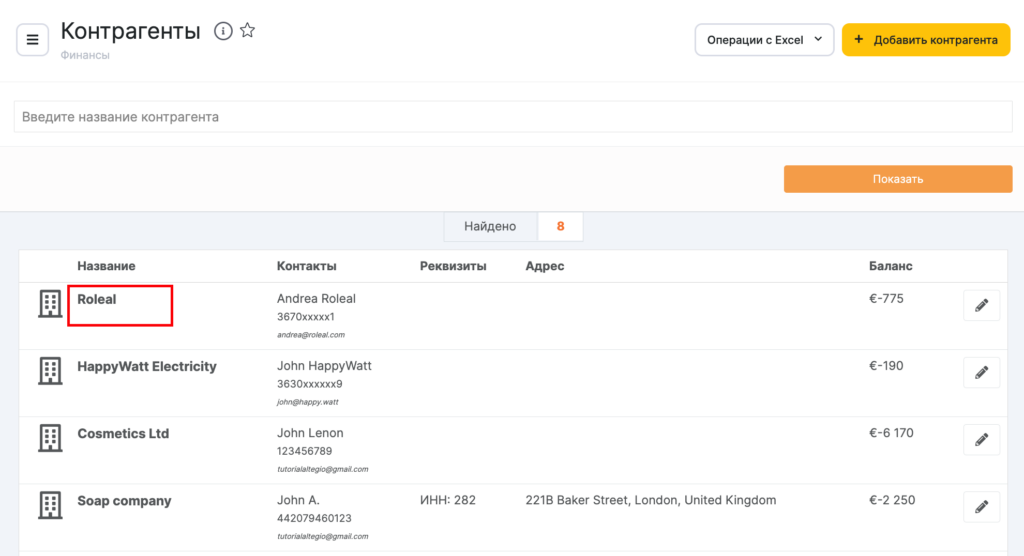Star the Контрагенты page as favorite
Viewport: 1024px width, 556px height.
click(x=248, y=31)
